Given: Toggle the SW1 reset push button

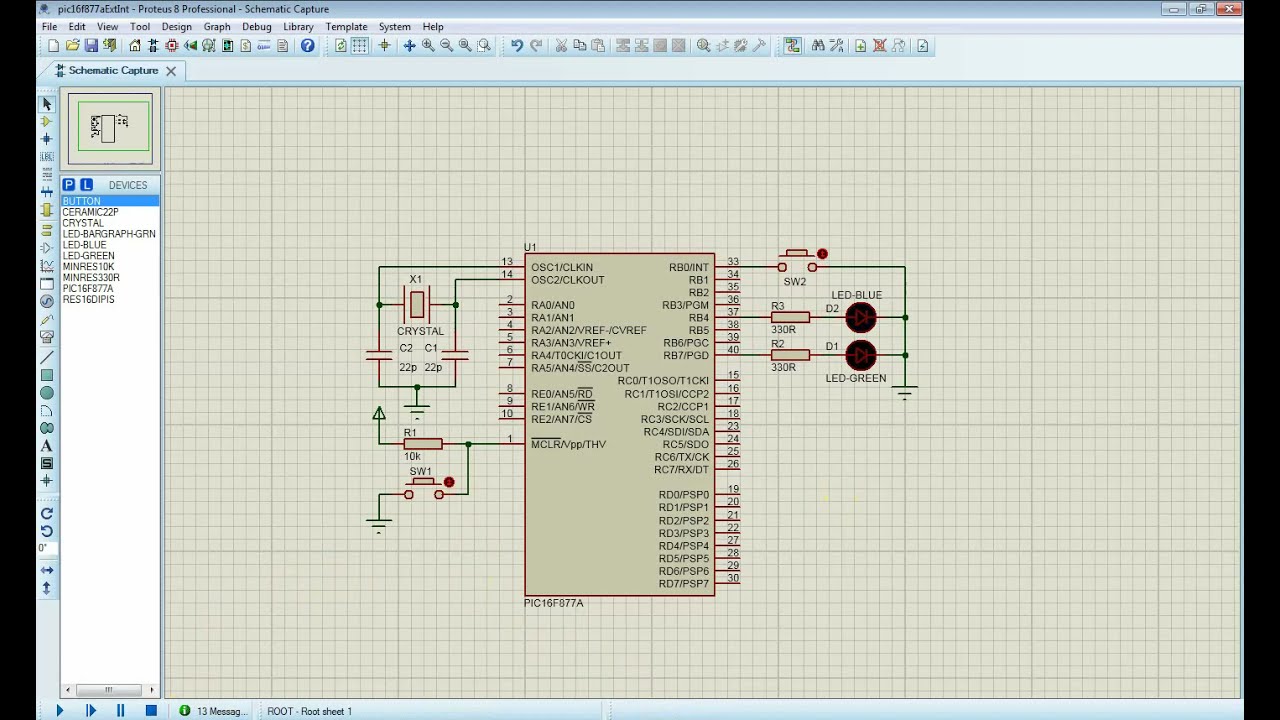Looking at the screenshot, I should pyautogui.click(x=425, y=488).
